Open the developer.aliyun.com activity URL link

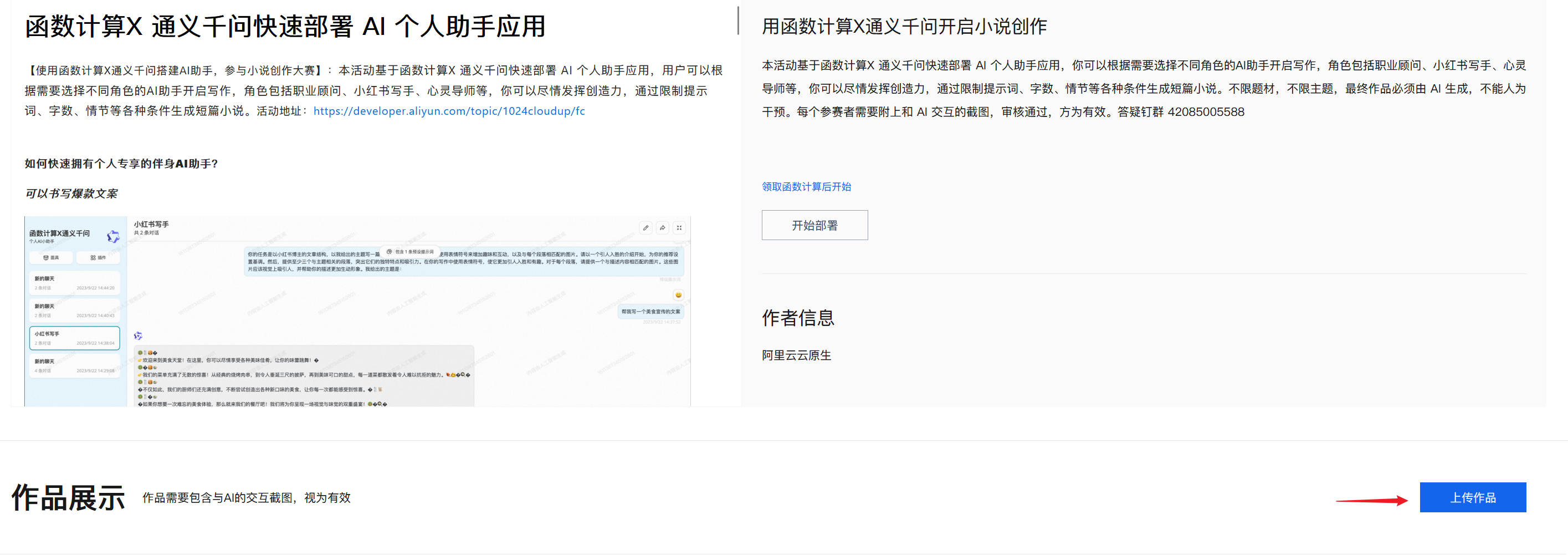pyautogui.click(x=449, y=111)
